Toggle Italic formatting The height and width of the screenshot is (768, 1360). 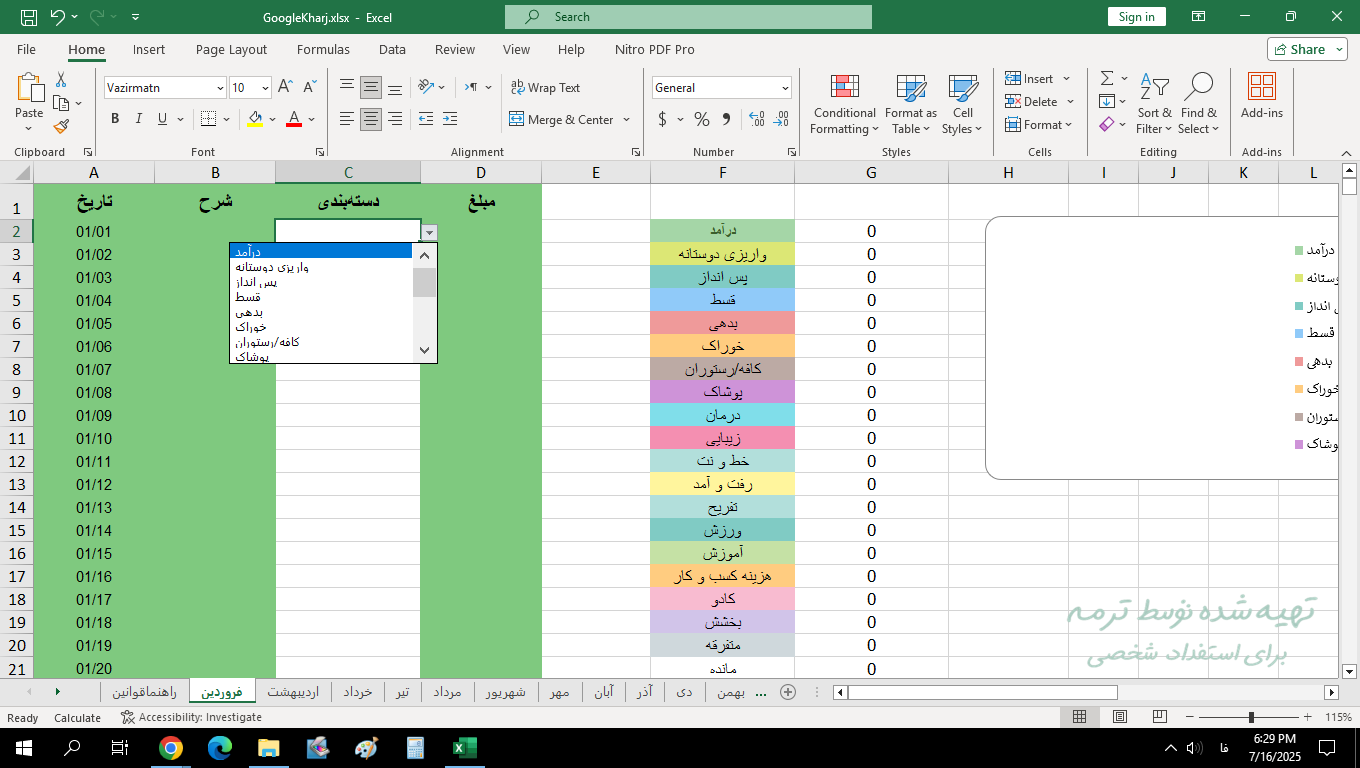[139, 119]
